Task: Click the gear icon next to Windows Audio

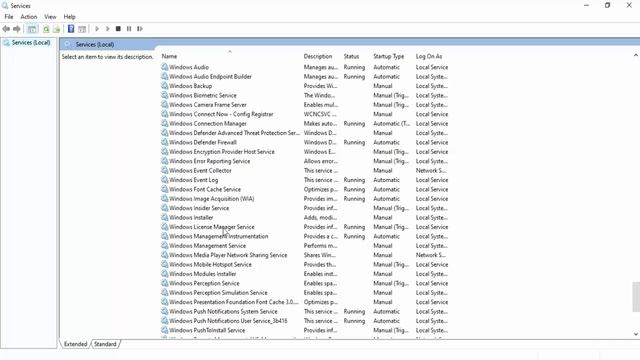Action: point(164,67)
